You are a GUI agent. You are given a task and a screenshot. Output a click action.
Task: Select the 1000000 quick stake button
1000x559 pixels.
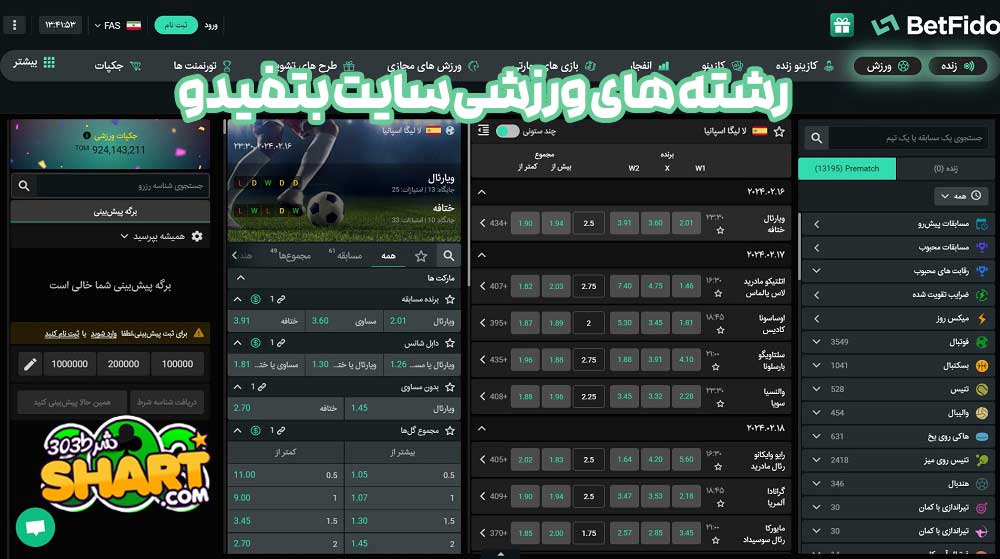[70, 364]
